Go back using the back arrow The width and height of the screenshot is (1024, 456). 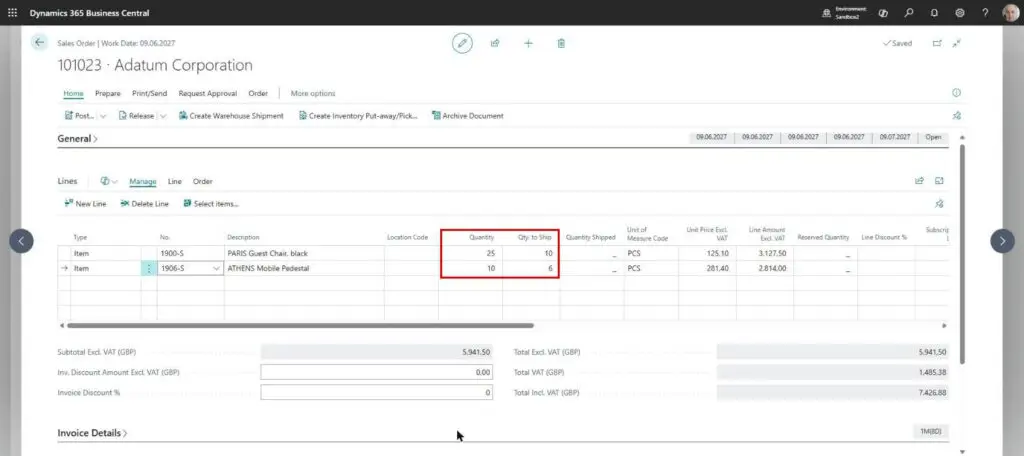click(x=40, y=42)
